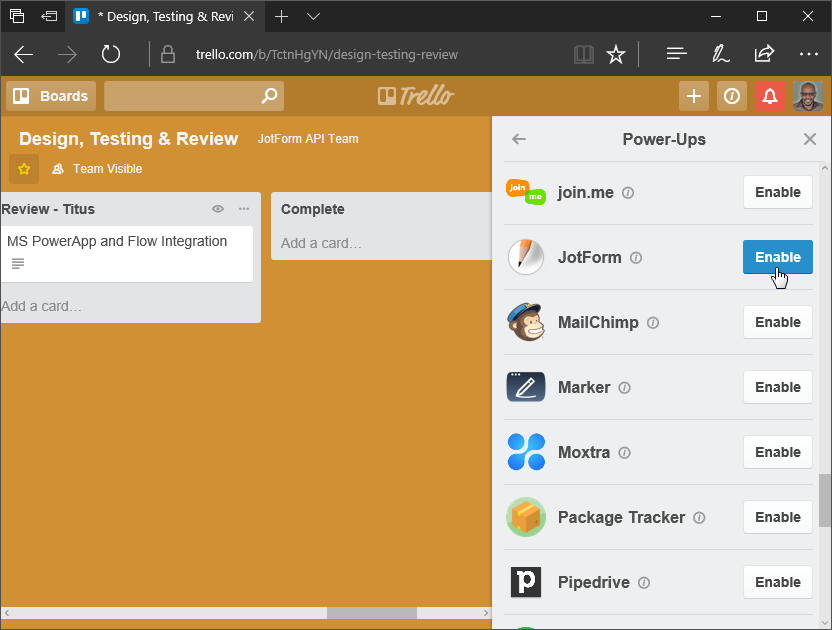
Task: Set these tabs aside icon
Action: click(49, 16)
